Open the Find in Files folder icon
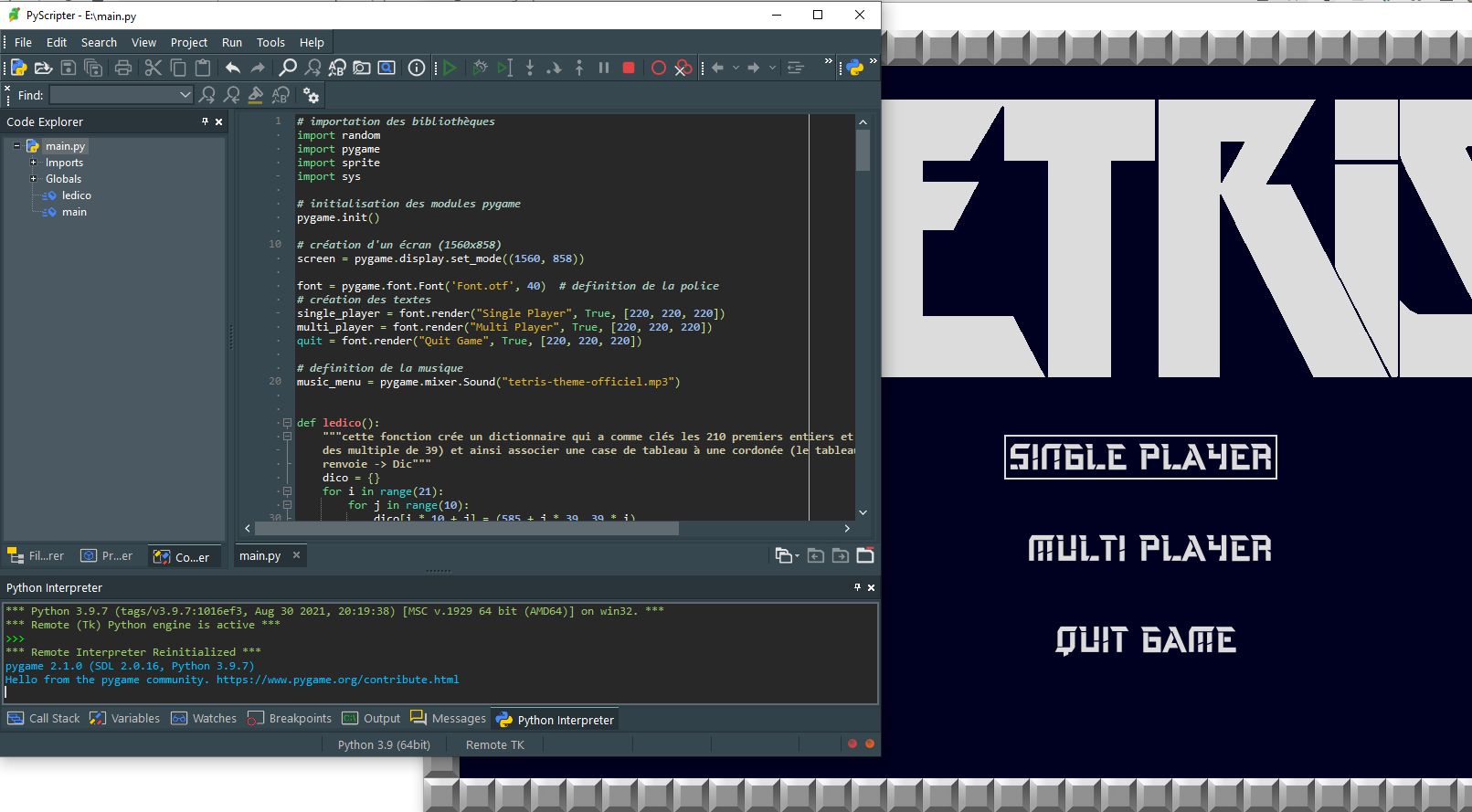Image resolution: width=1472 pixels, height=812 pixels. [x=362, y=68]
